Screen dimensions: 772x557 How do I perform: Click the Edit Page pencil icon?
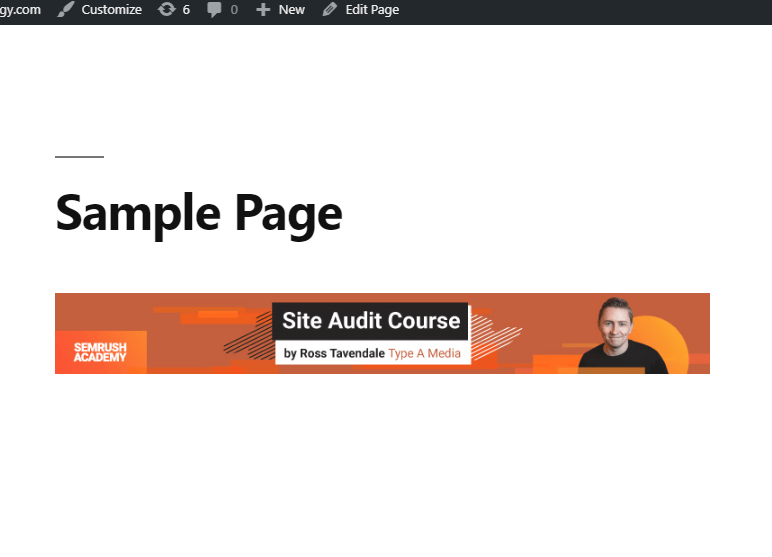(x=329, y=9)
